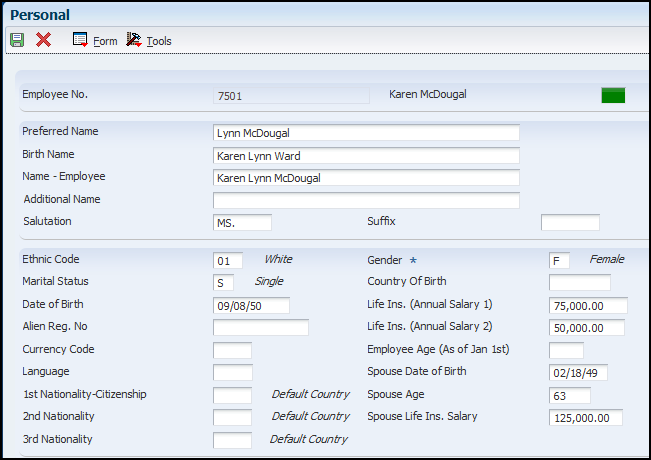This screenshot has width=651, height=460.
Task: Click the Life Ins. Annual Salary 2 field
Action: pos(587,328)
